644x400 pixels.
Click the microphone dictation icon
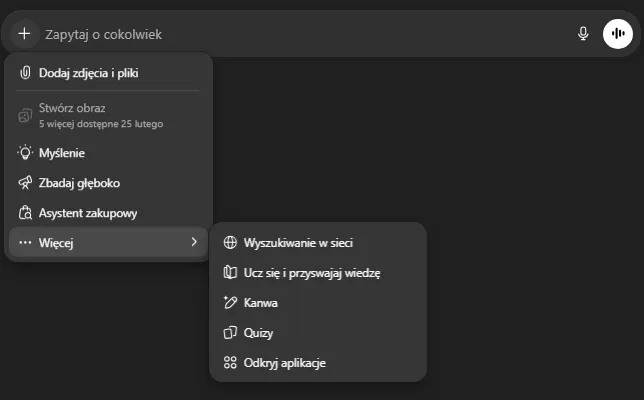coord(583,34)
